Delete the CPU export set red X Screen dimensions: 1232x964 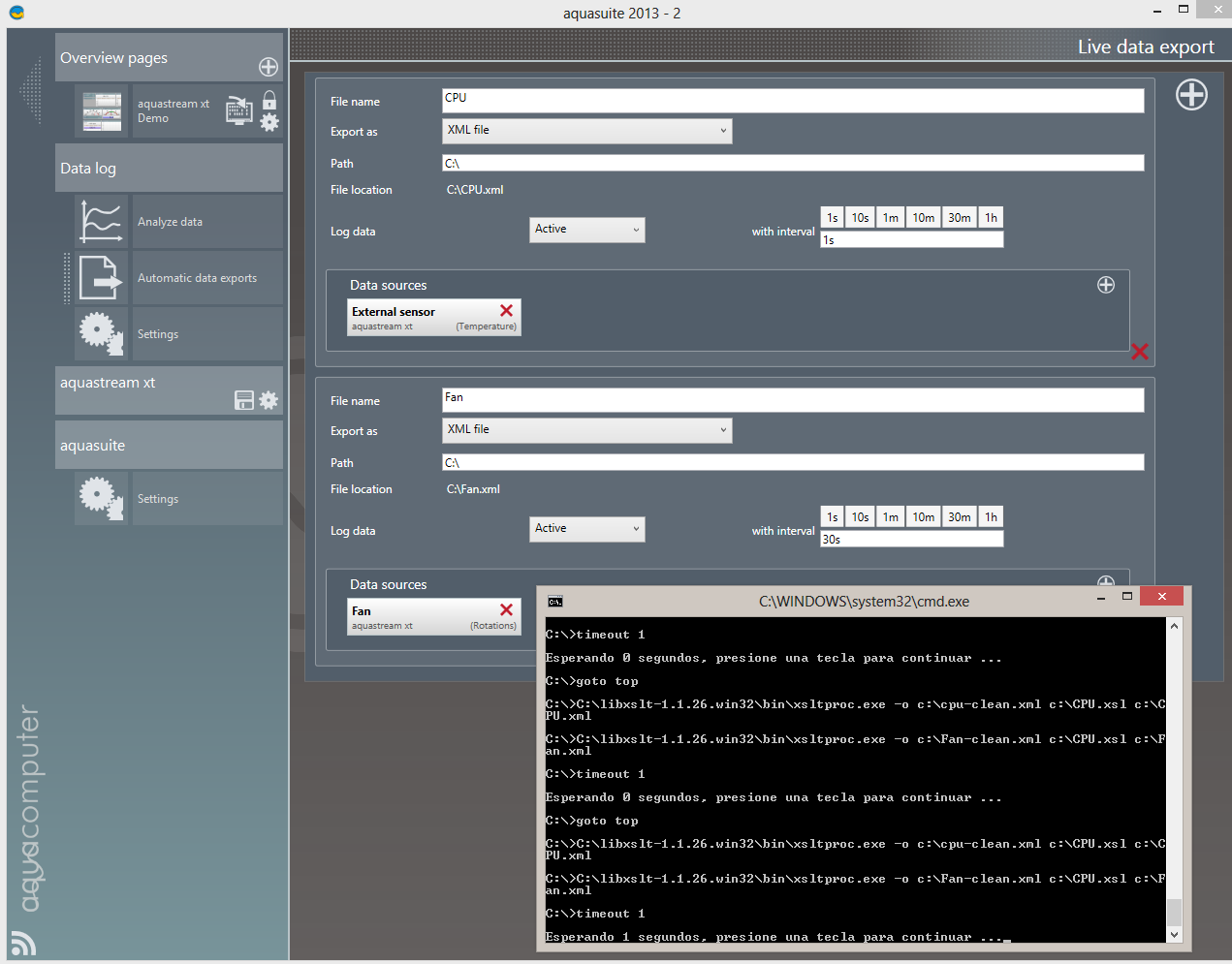click(x=1140, y=352)
